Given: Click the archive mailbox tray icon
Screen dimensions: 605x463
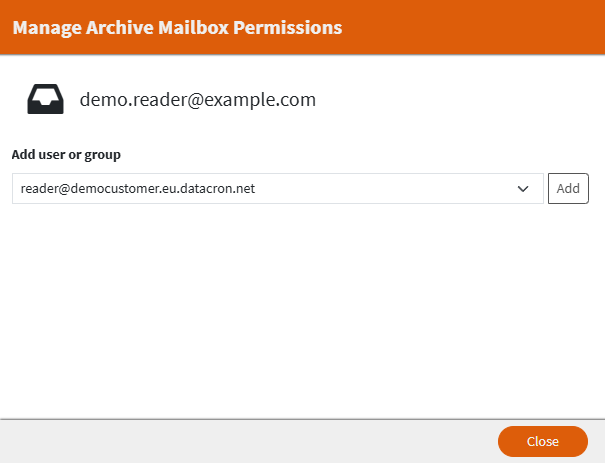Looking at the screenshot, I should pyautogui.click(x=45, y=99).
